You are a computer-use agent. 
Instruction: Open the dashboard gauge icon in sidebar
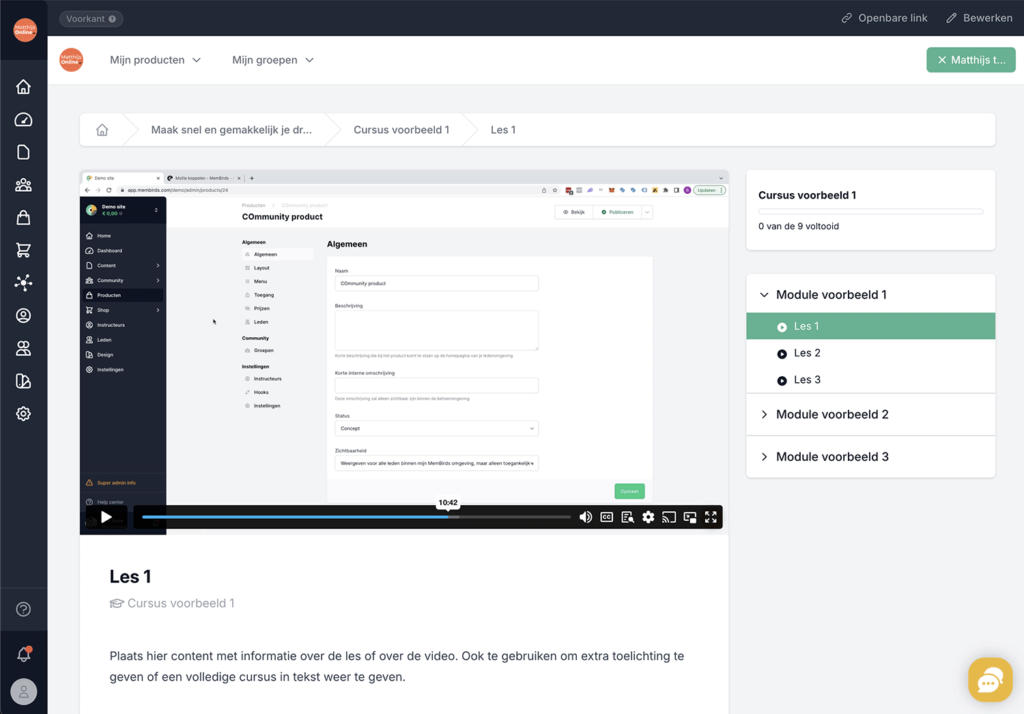click(23, 120)
